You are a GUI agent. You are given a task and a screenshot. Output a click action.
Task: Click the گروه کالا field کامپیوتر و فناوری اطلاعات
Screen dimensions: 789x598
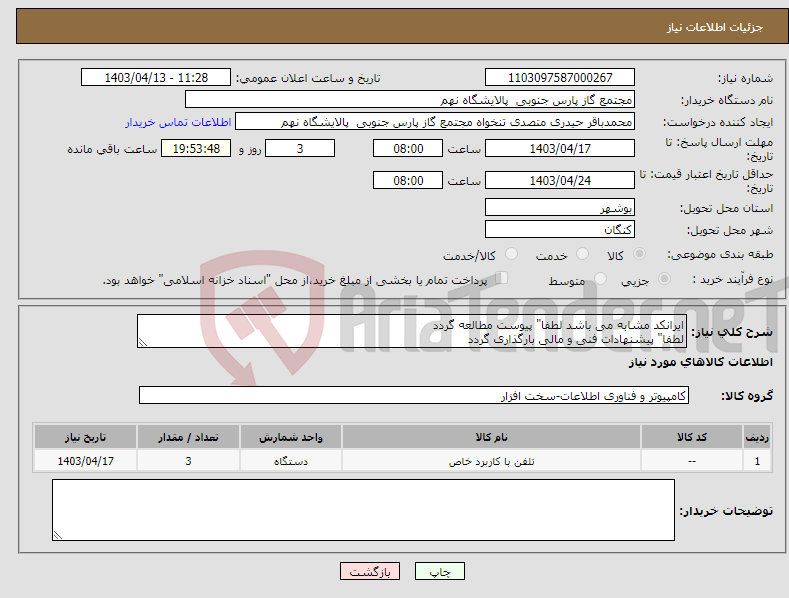tap(414, 395)
